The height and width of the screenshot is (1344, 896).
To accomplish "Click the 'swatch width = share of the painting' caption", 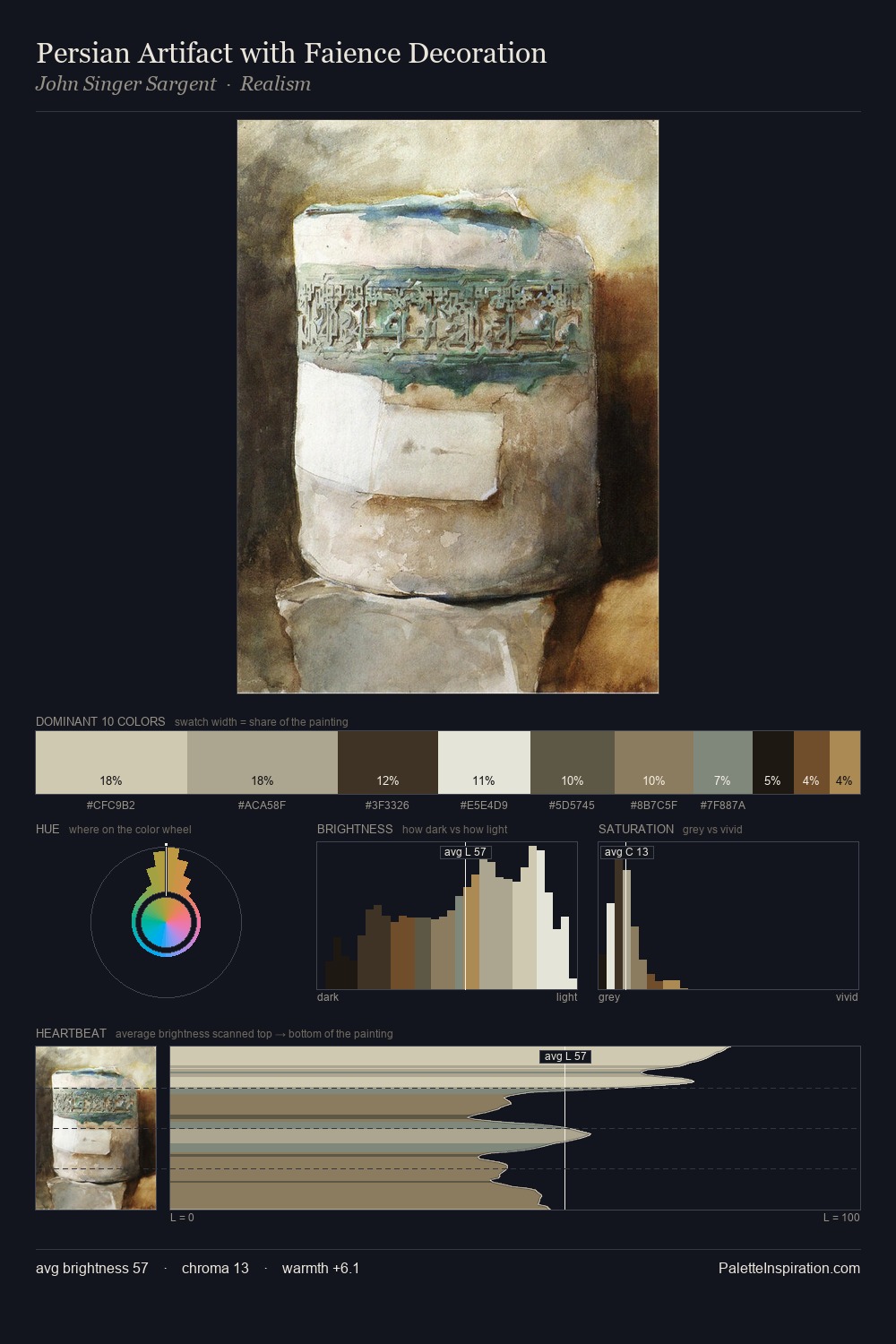I will coord(262,722).
